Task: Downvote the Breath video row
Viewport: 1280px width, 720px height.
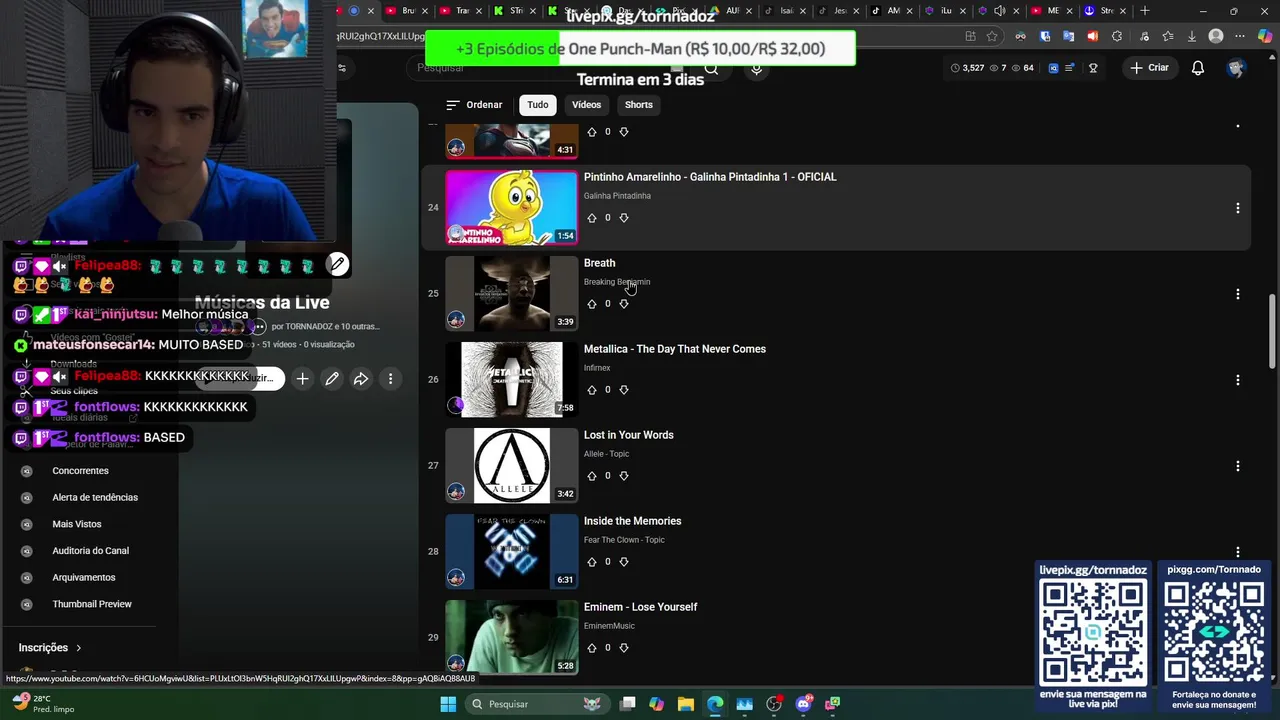Action: coord(624,304)
